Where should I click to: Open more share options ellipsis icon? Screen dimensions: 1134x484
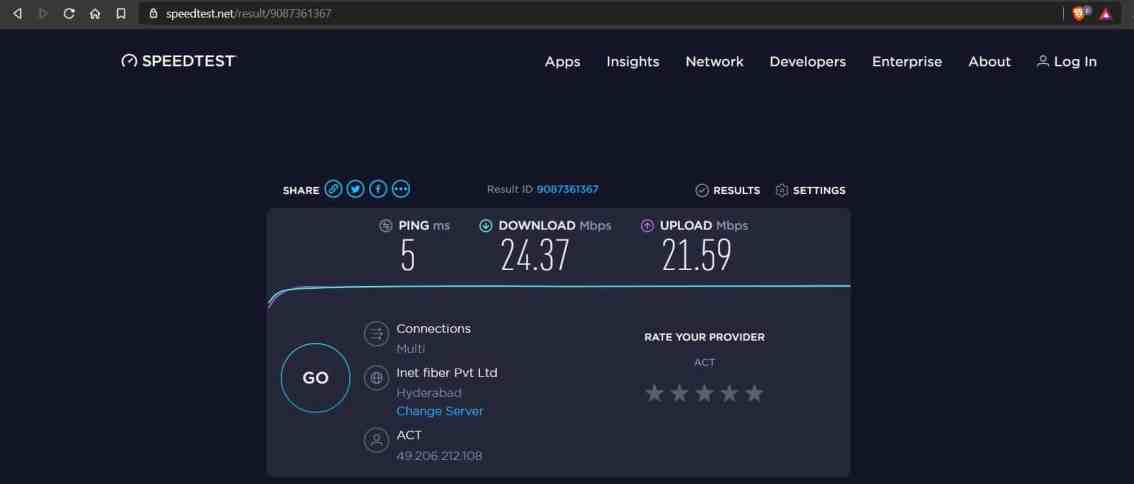[x=401, y=190]
